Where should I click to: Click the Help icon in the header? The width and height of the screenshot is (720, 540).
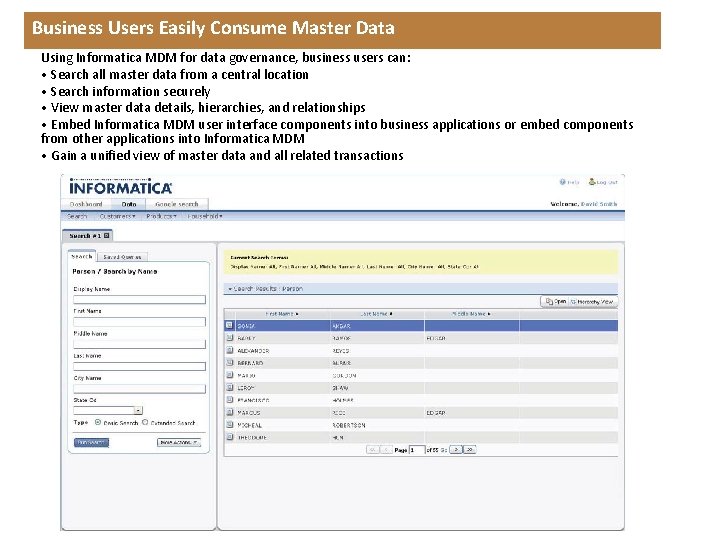tap(562, 182)
